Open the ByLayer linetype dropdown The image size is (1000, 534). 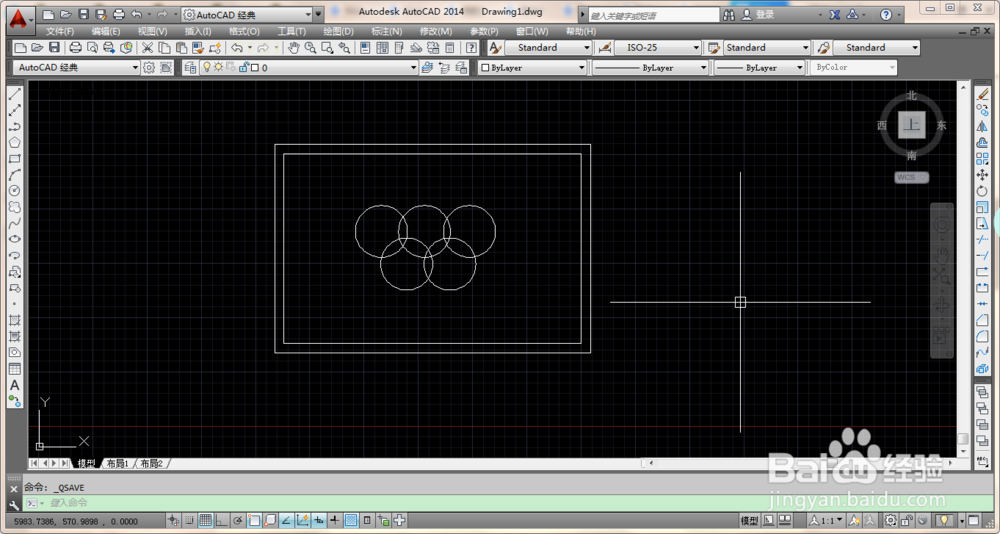pos(651,68)
